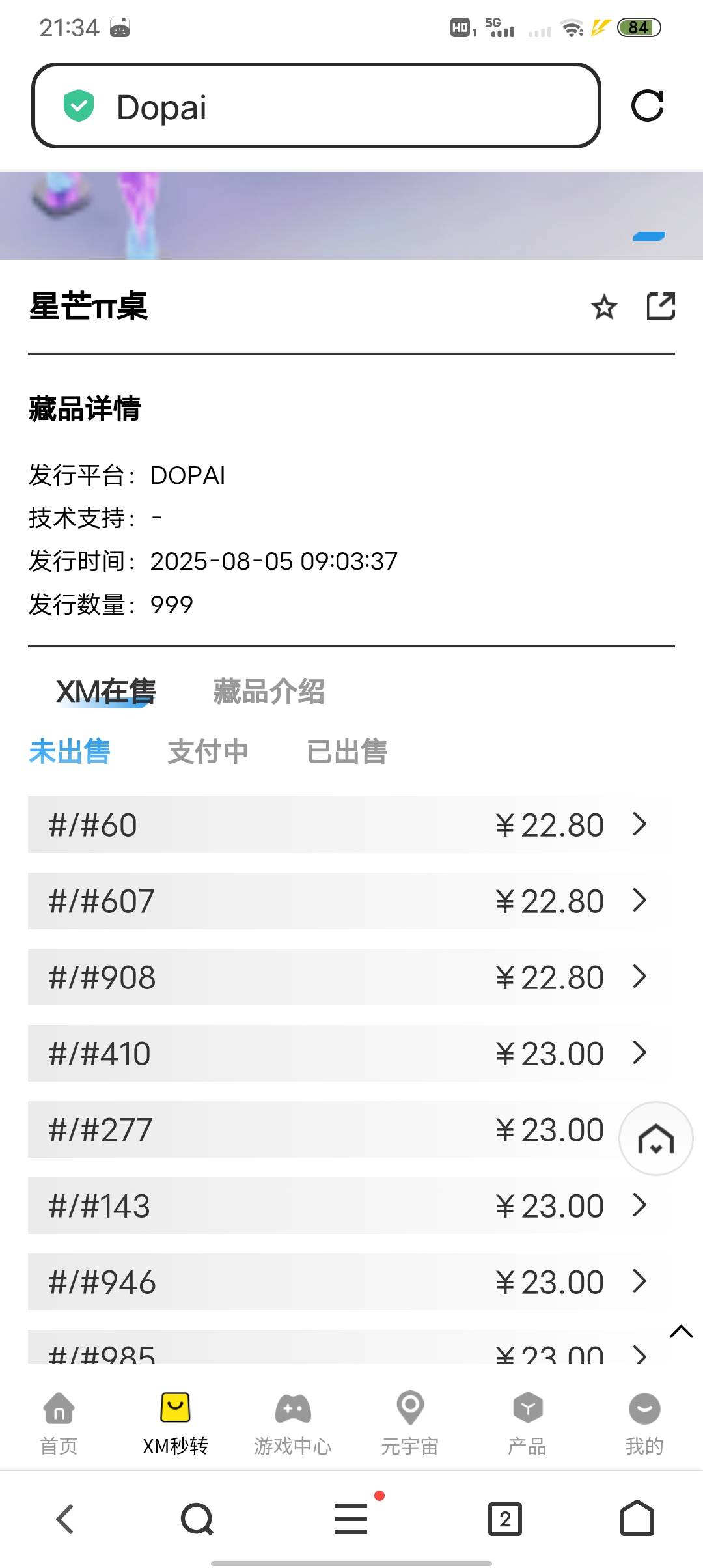
Task: Expand listing #/##60 chevron
Action: pyautogui.click(x=640, y=824)
